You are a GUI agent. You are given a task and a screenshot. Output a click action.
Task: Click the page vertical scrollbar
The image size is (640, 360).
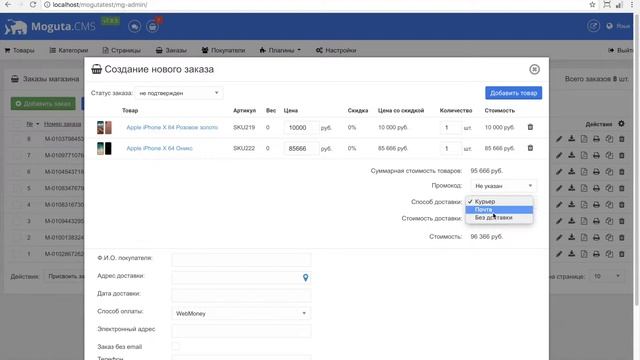pyautogui.click(x=637, y=159)
